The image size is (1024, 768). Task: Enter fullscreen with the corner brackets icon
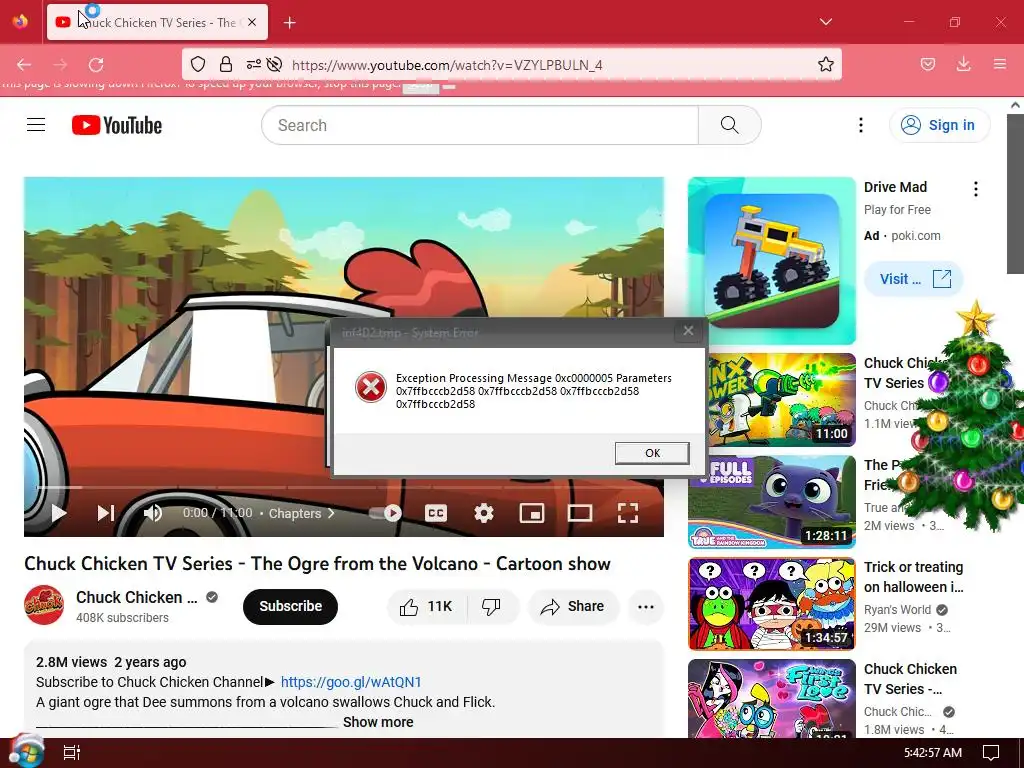coord(628,513)
